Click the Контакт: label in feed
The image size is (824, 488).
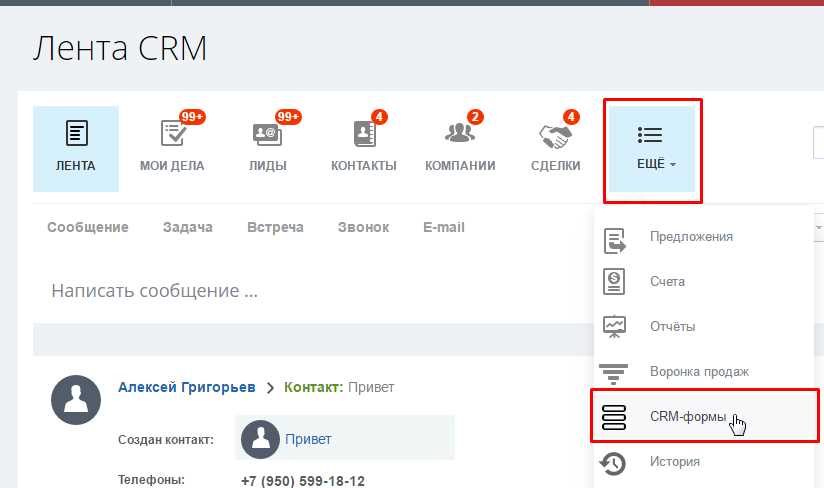(x=314, y=387)
